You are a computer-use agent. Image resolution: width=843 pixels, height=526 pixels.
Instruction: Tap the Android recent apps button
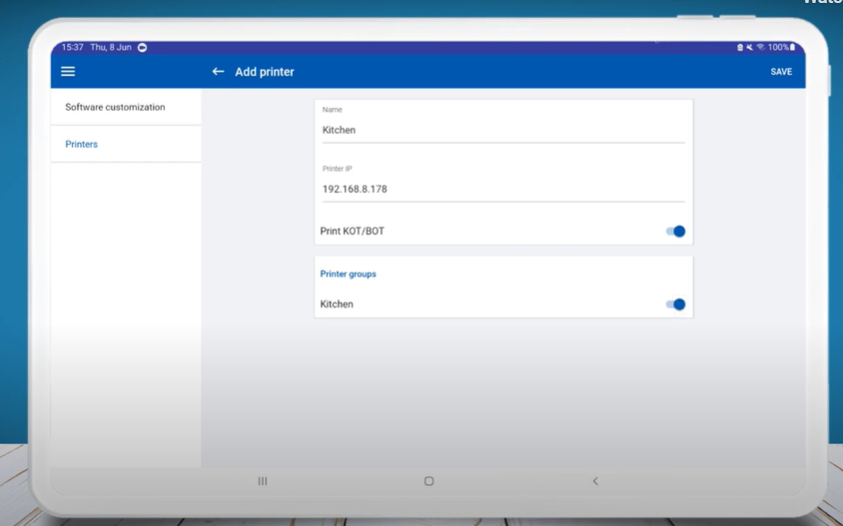coord(263,481)
